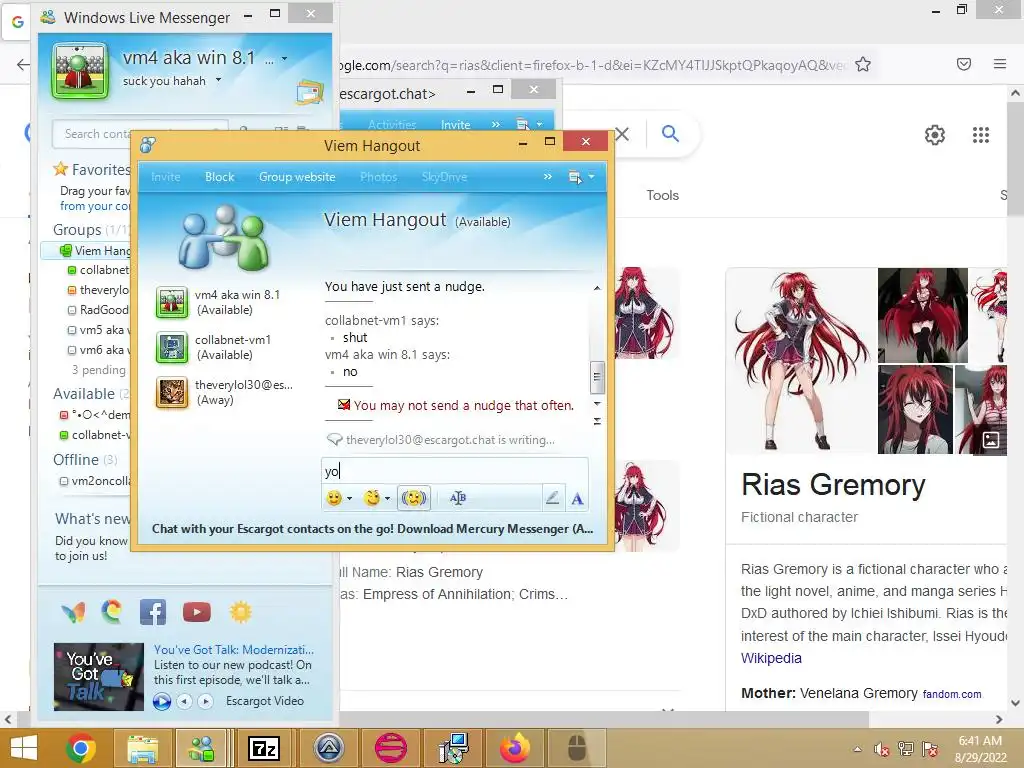Clear the Google search box

[x=622, y=135]
